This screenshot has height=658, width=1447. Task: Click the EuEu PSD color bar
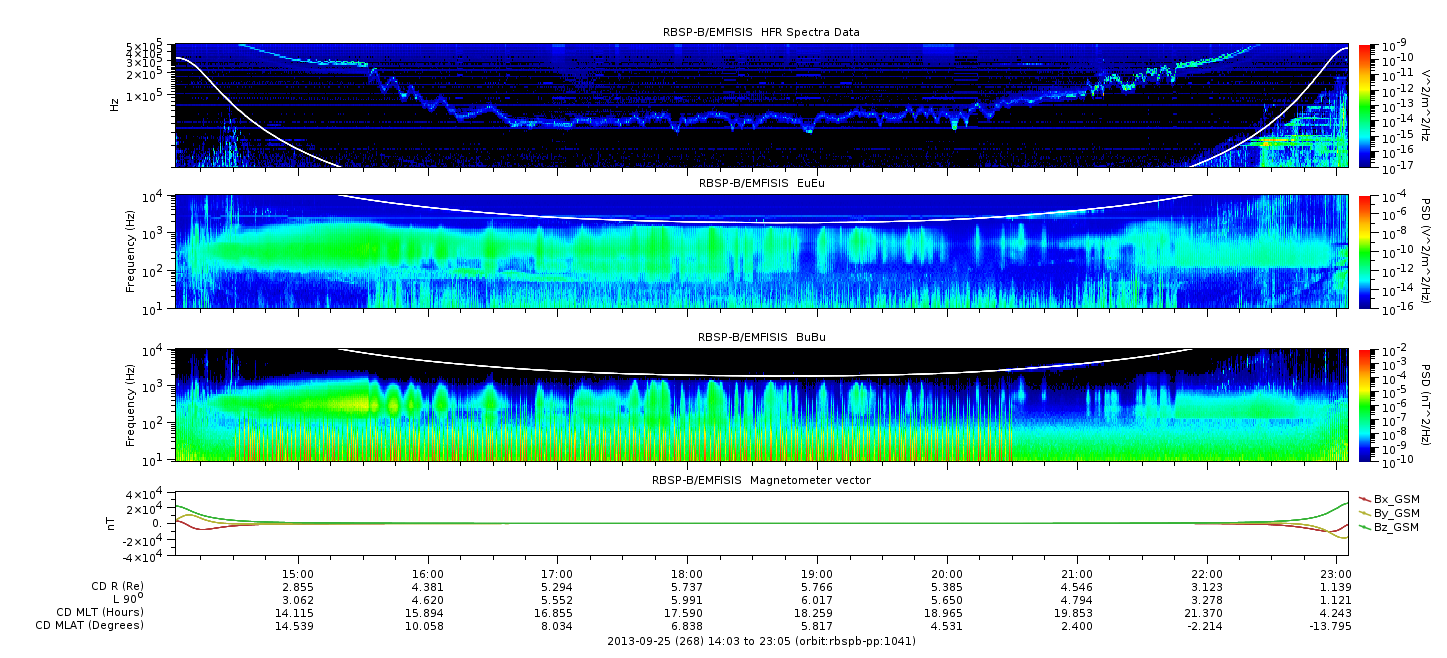[x=1365, y=252]
